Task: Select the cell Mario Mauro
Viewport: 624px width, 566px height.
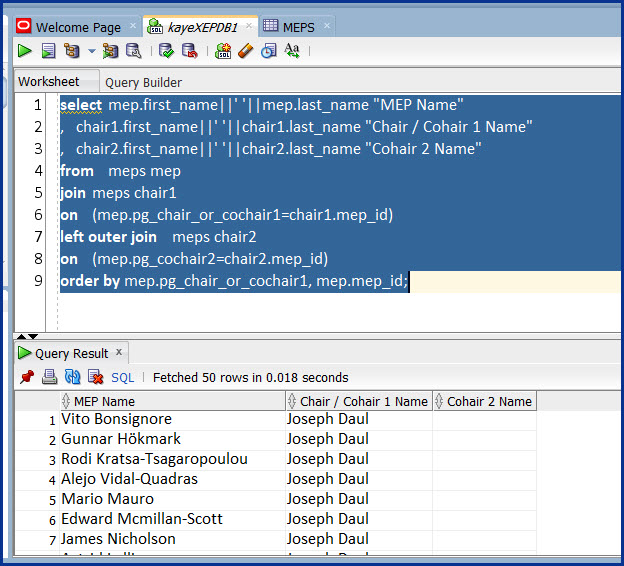Action: [x=172, y=499]
